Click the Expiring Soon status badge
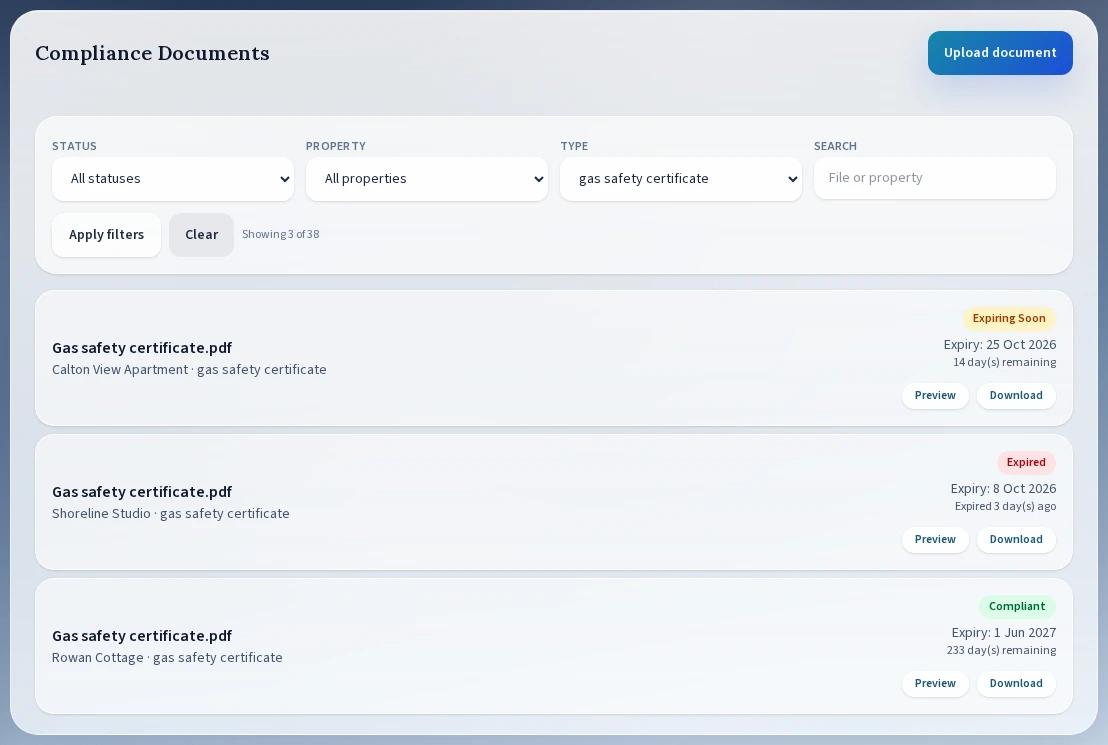1108x745 pixels. pos(1009,318)
